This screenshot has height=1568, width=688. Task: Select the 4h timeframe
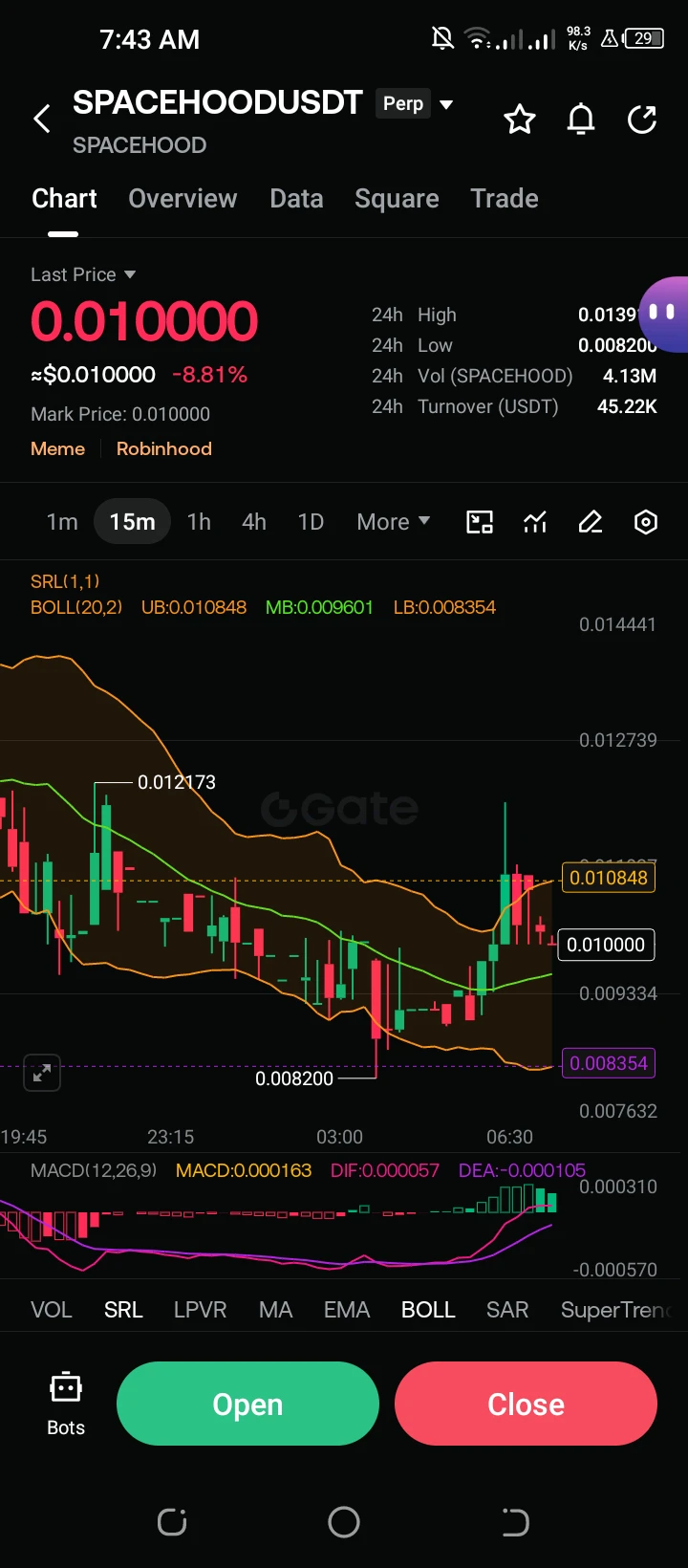point(254,522)
